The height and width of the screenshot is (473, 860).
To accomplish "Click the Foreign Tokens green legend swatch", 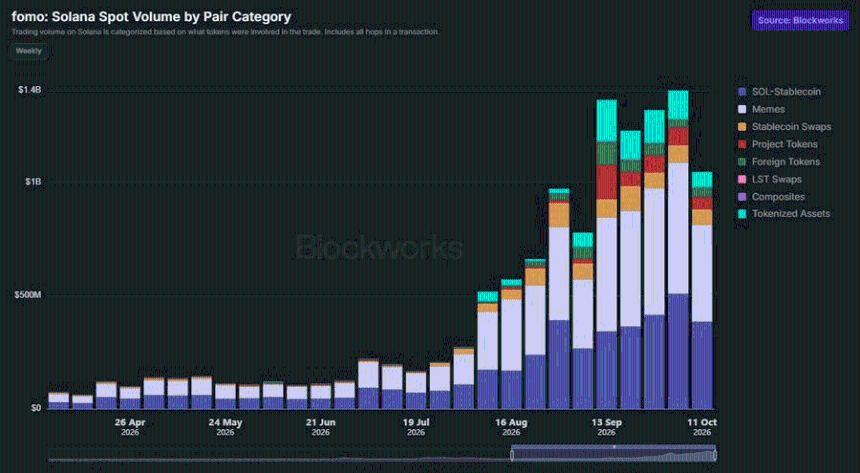I will [x=742, y=162].
